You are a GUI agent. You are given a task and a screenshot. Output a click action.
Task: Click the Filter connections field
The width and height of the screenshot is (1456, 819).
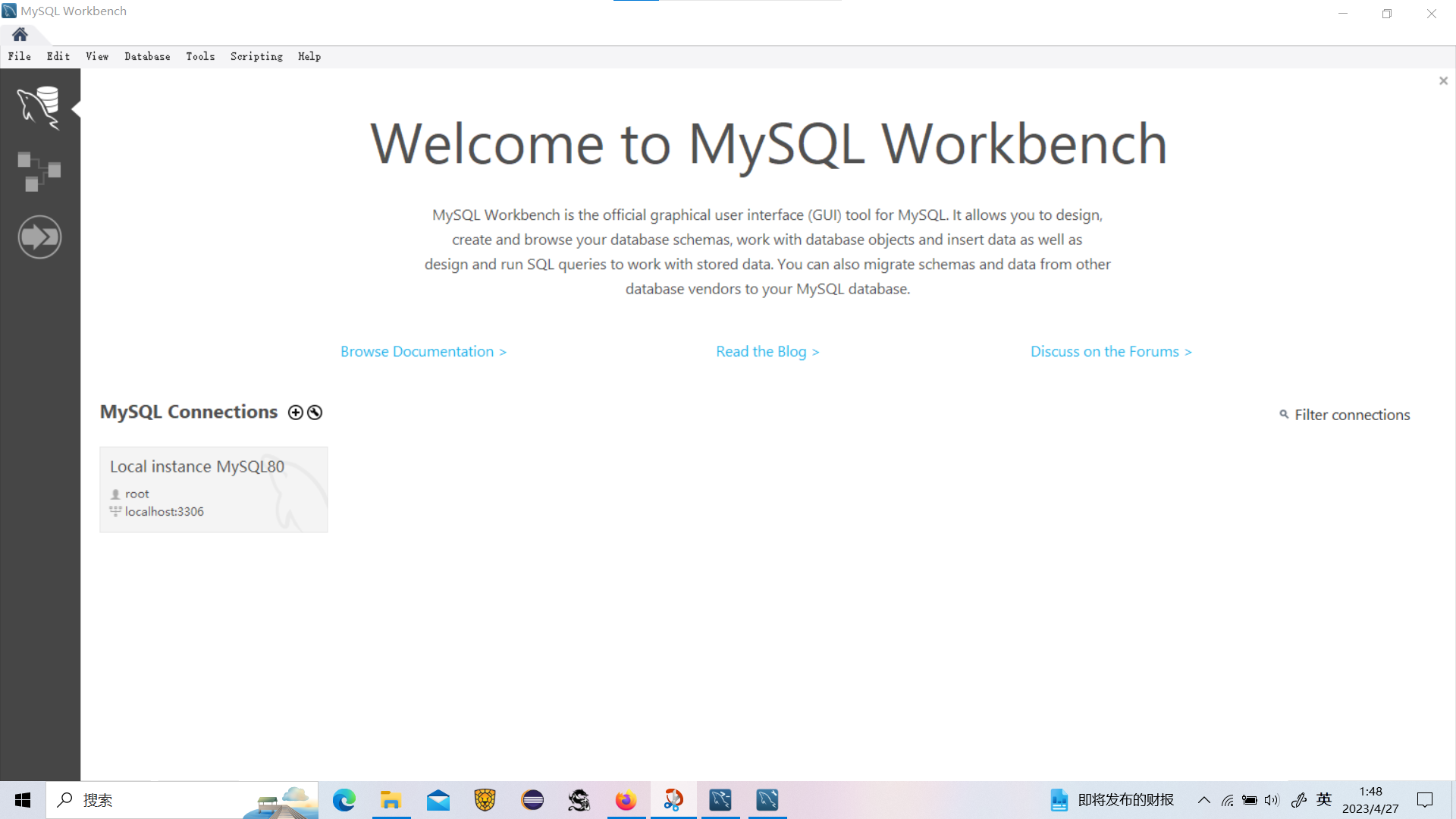click(1352, 415)
